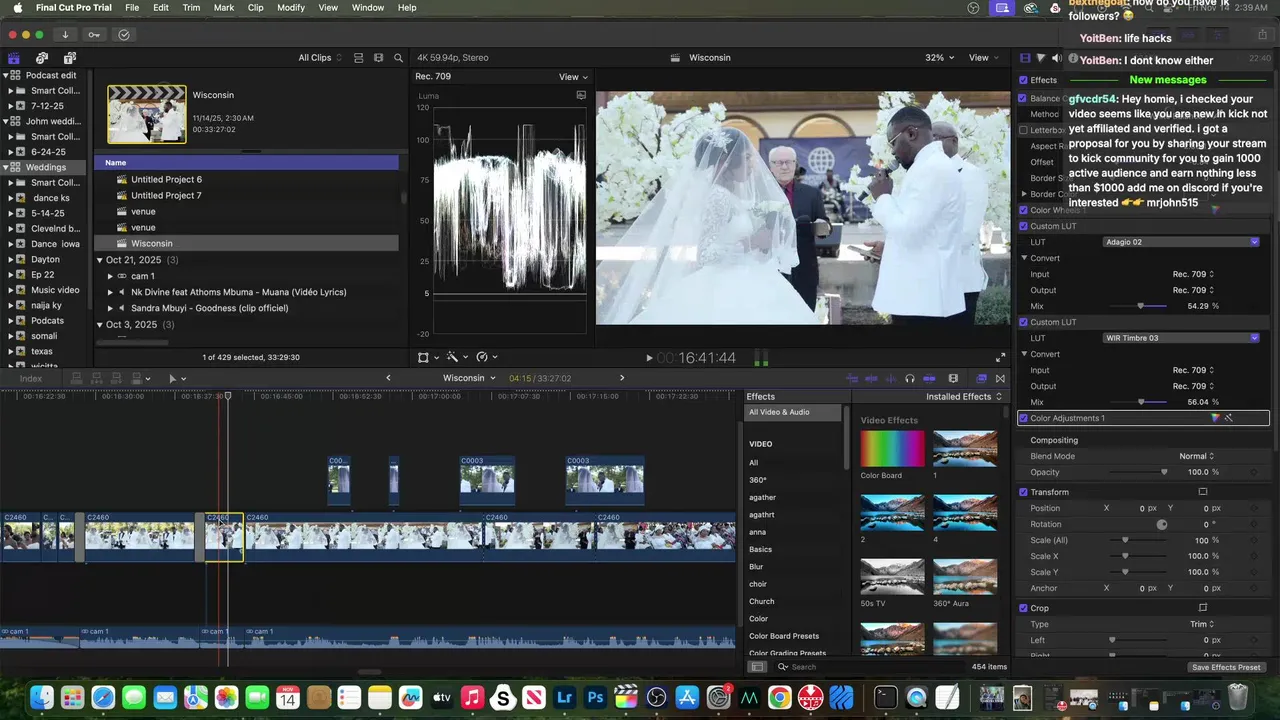This screenshot has height=720, width=1280.
Task: Open the Modify menu
Action: pyautogui.click(x=291, y=8)
